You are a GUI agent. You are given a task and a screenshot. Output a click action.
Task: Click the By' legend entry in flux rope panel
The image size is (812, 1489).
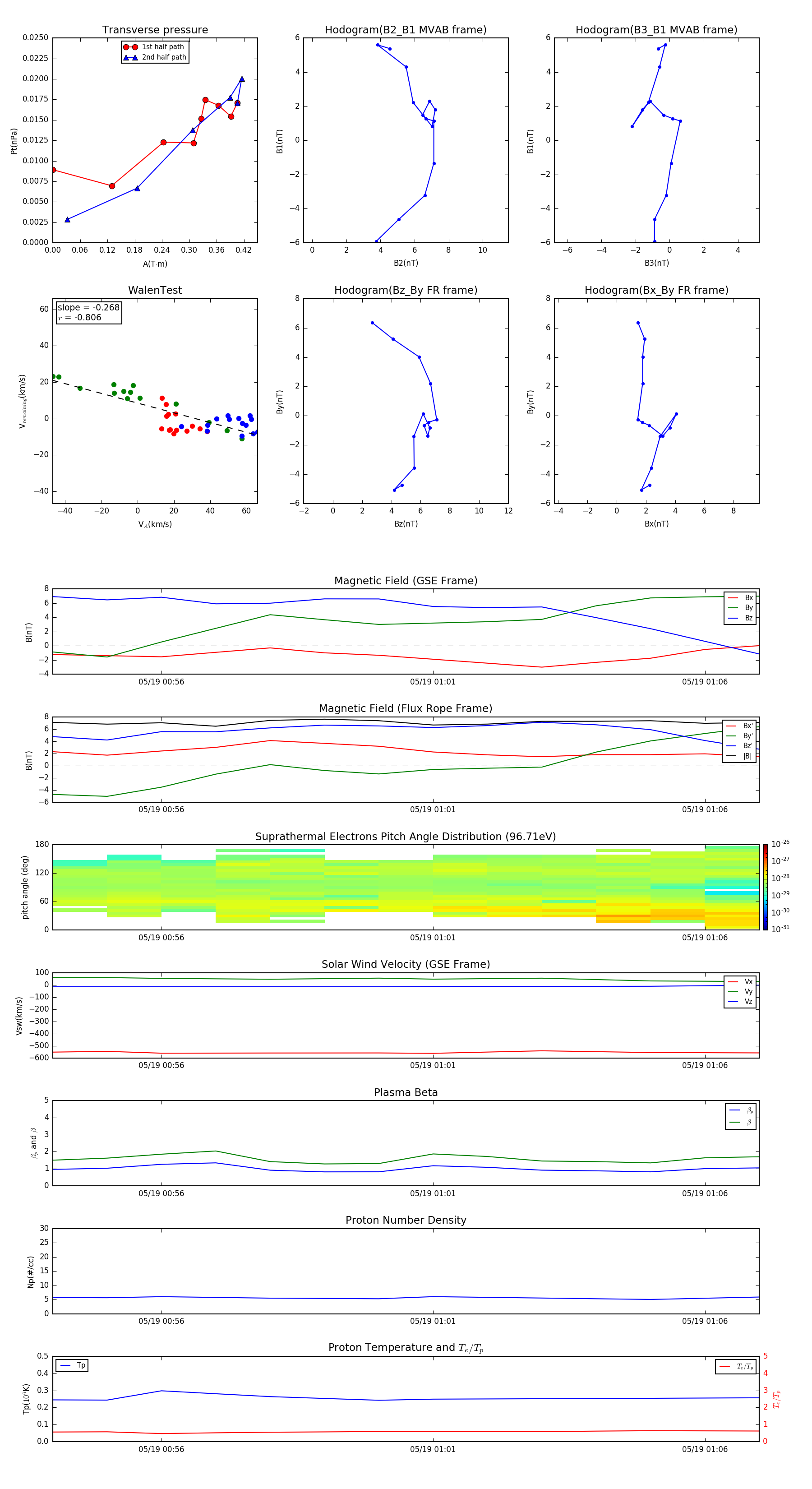click(x=740, y=736)
